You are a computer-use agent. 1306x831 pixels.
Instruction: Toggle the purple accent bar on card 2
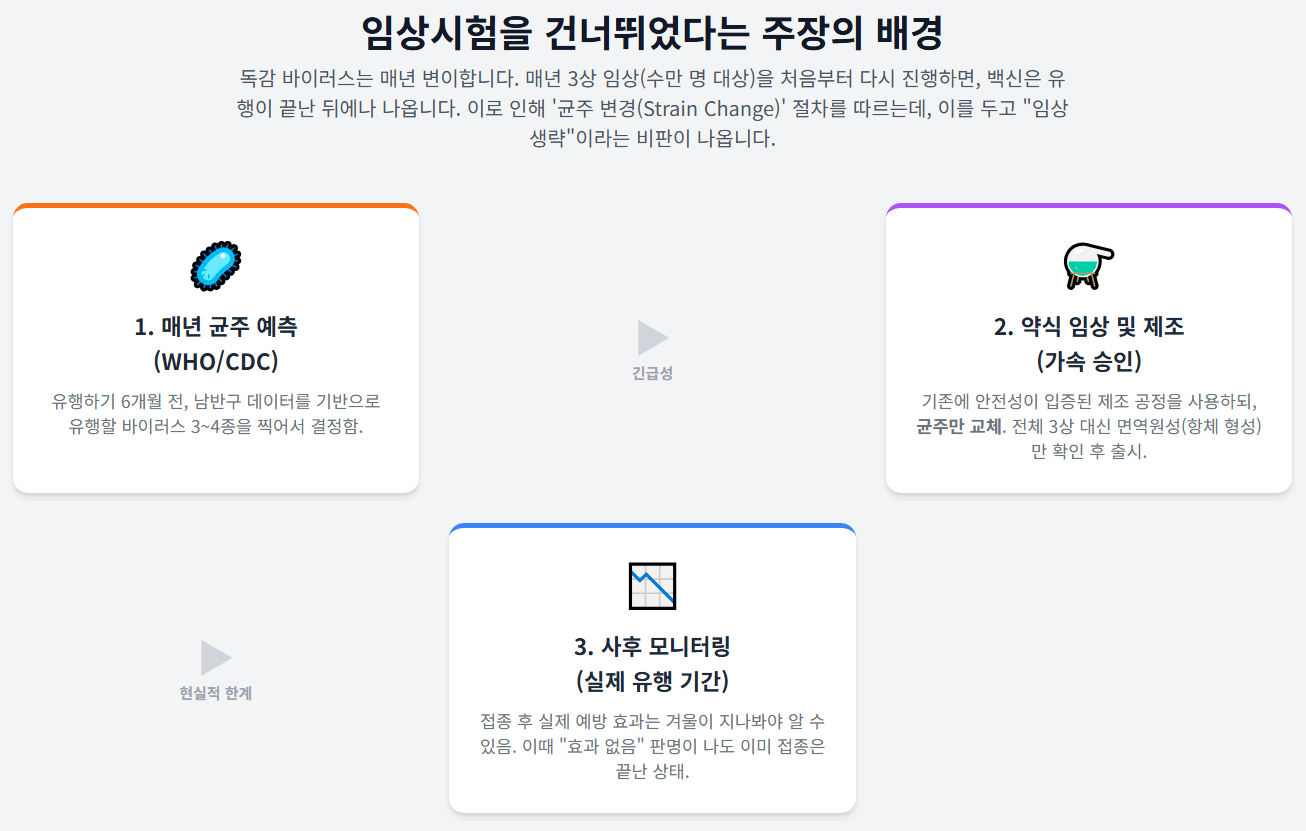coord(1088,207)
